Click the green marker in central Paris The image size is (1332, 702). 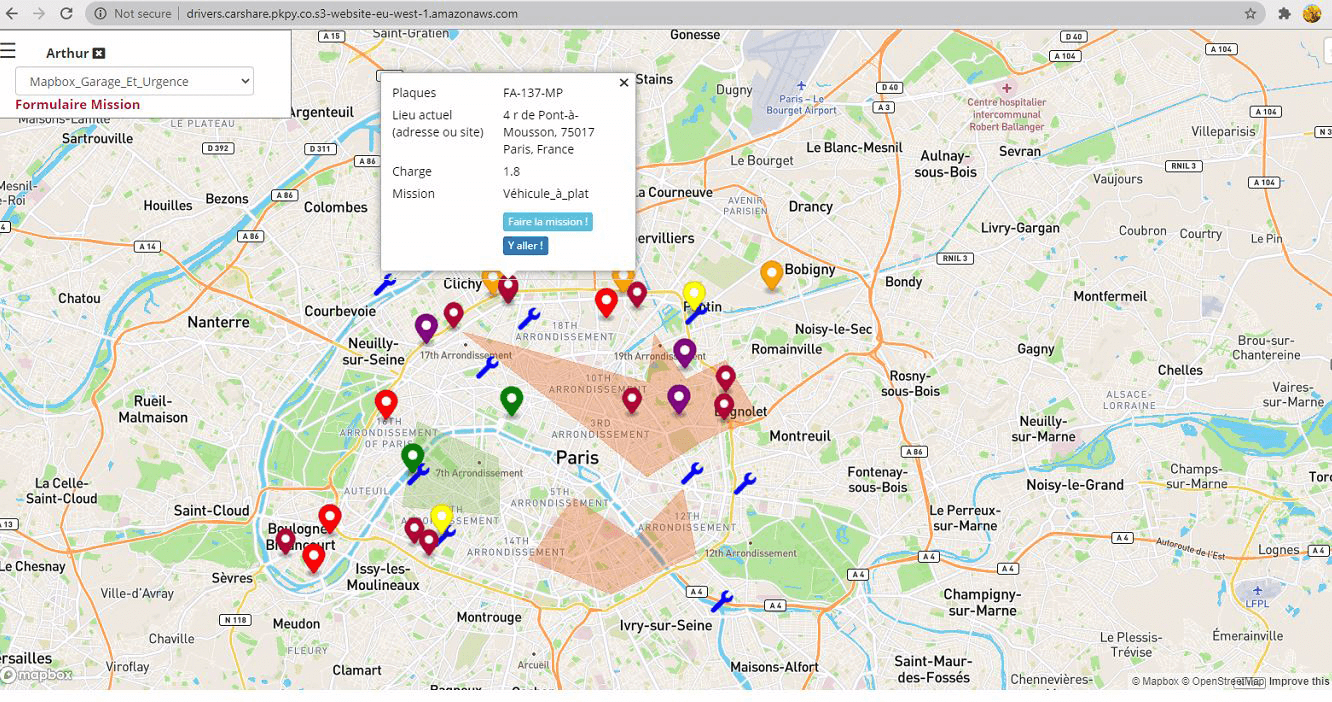[511, 401]
